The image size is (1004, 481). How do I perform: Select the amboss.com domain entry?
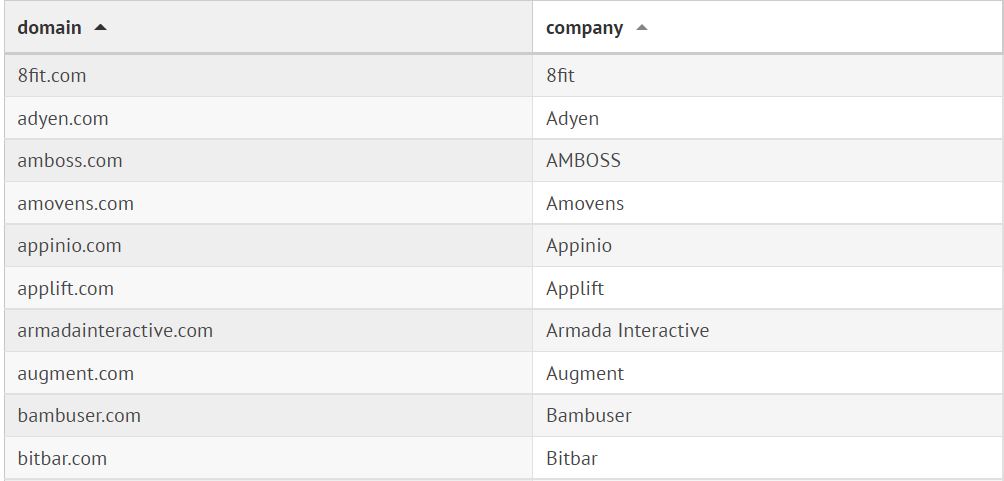[70, 161]
